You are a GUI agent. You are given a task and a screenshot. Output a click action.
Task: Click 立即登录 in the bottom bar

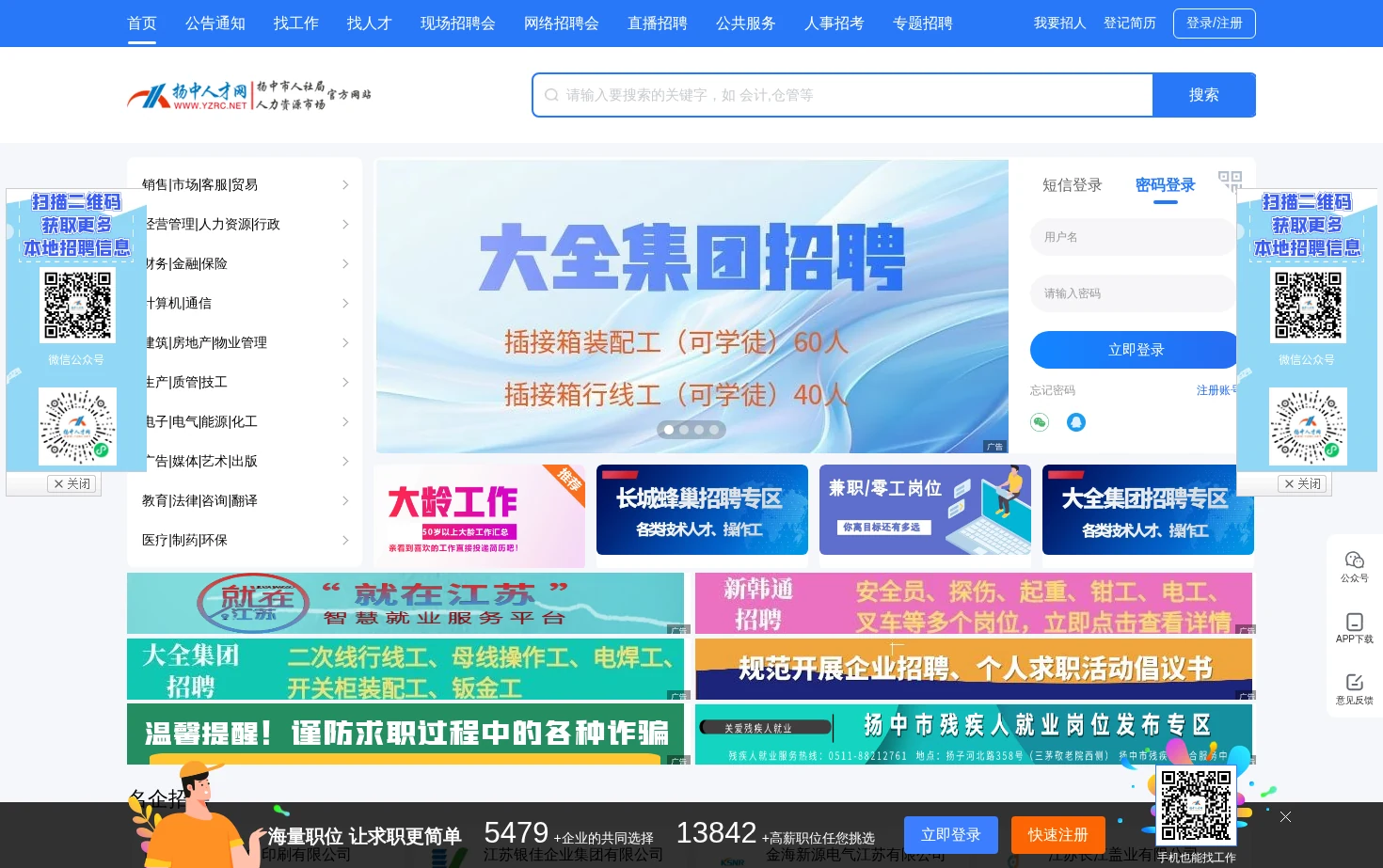(951, 835)
